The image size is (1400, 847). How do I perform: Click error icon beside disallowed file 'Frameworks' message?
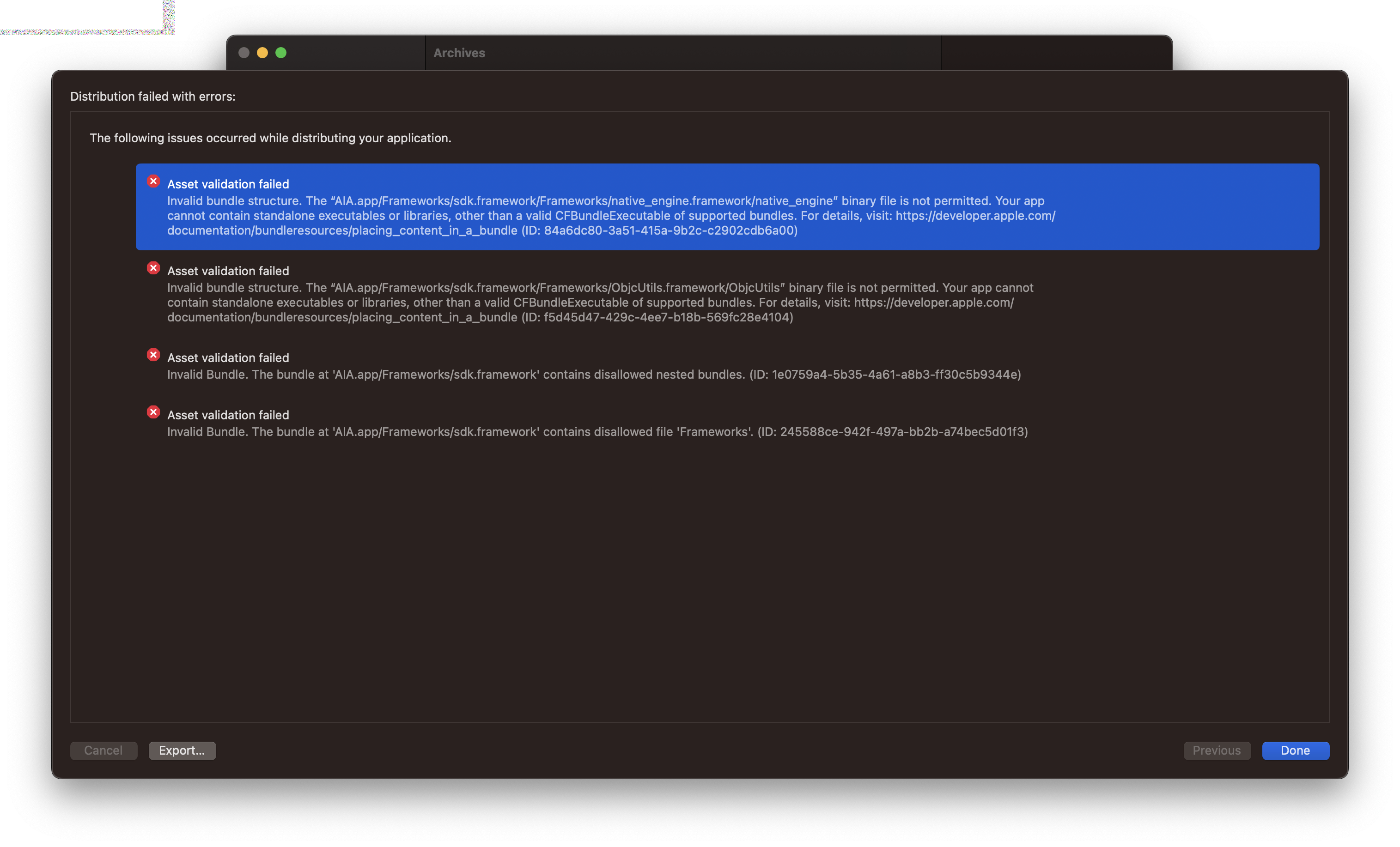[x=153, y=412]
